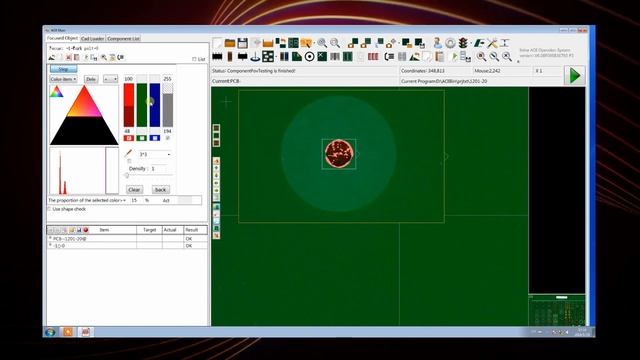Switch to the Focused Object tab
This screenshot has width=640, height=360.
tap(62, 38)
